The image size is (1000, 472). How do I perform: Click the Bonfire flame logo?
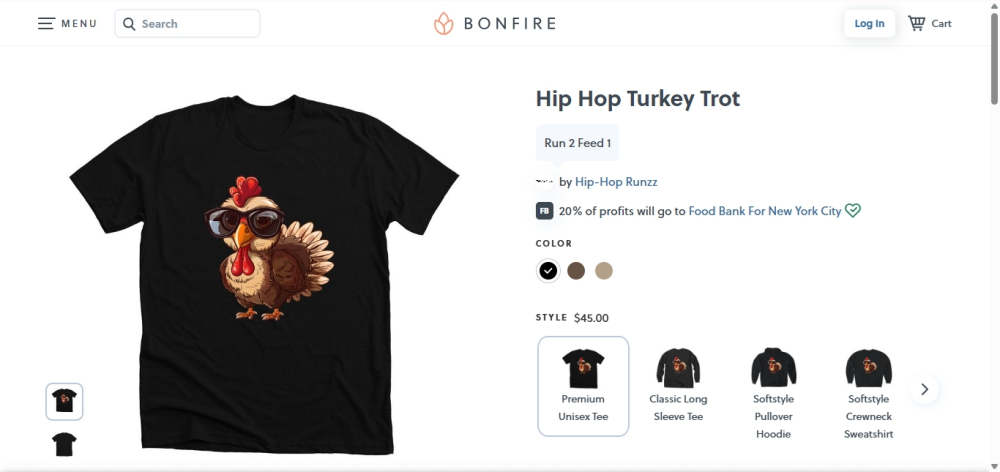pyautogui.click(x=443, y=24)
